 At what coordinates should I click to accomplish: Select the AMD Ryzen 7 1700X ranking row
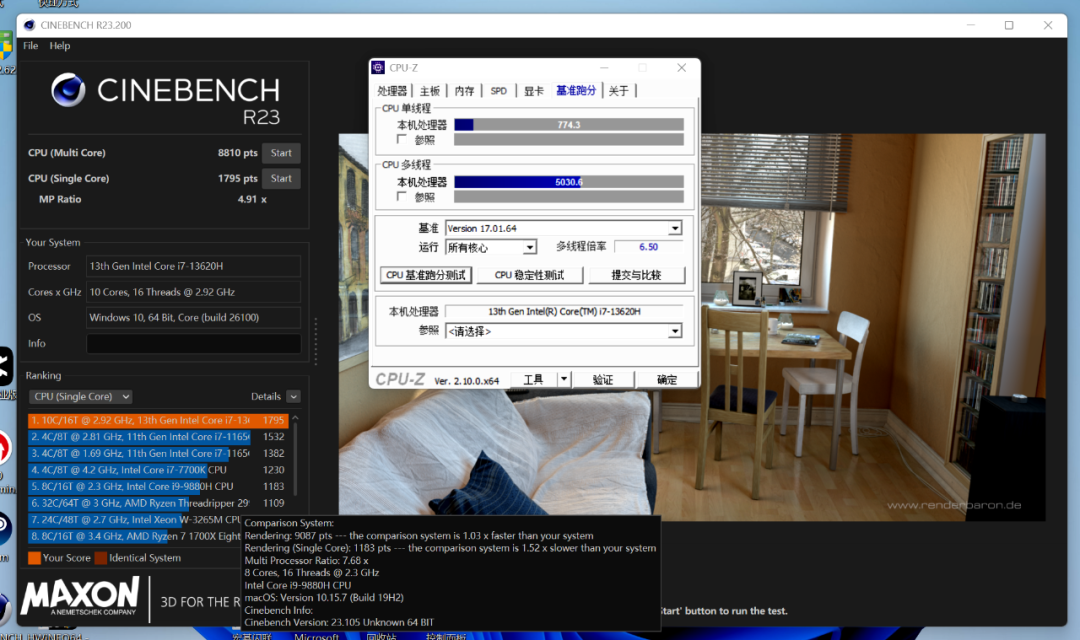pos(135,536)
